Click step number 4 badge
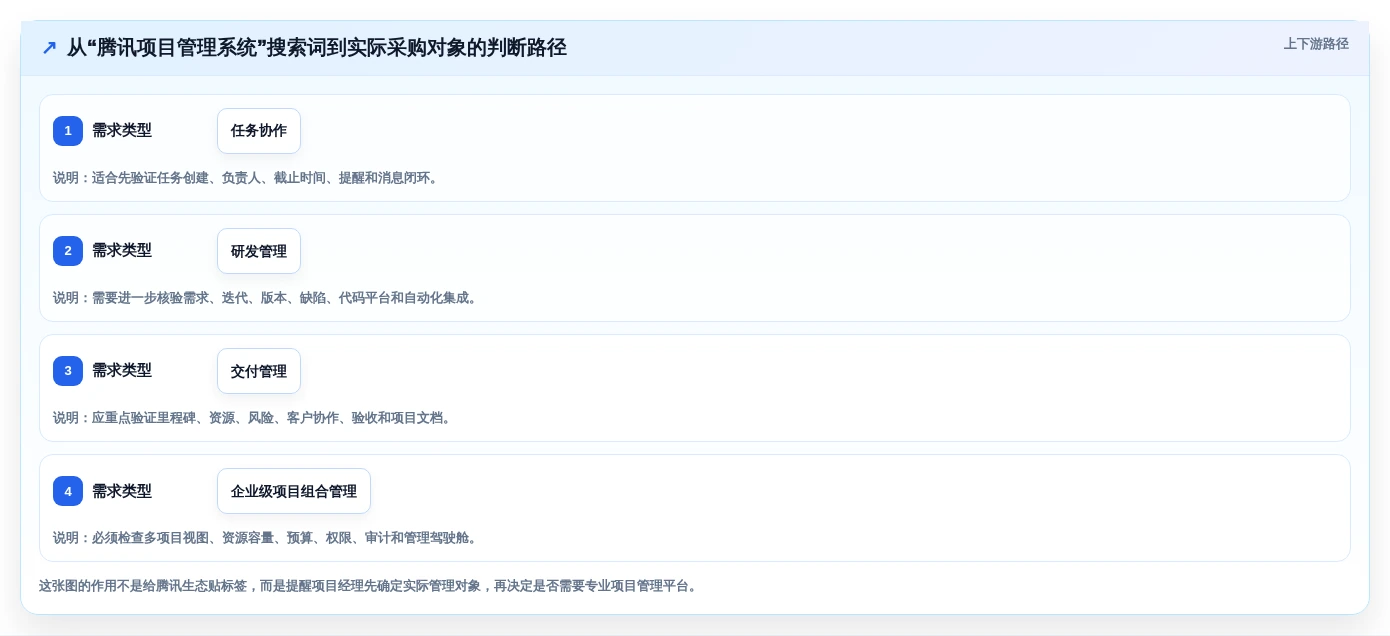1390x636 pixels. click(x=68, y=491)
